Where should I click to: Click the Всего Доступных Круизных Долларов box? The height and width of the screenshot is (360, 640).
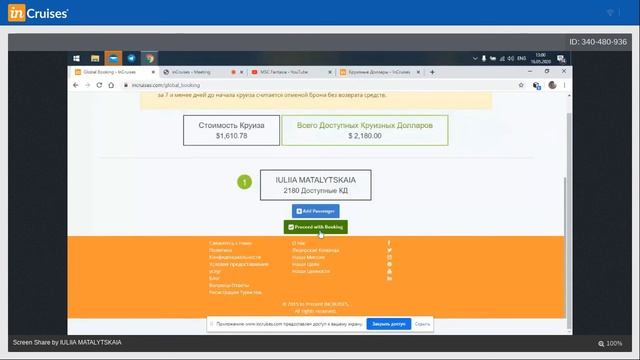(x=365, y=130)
